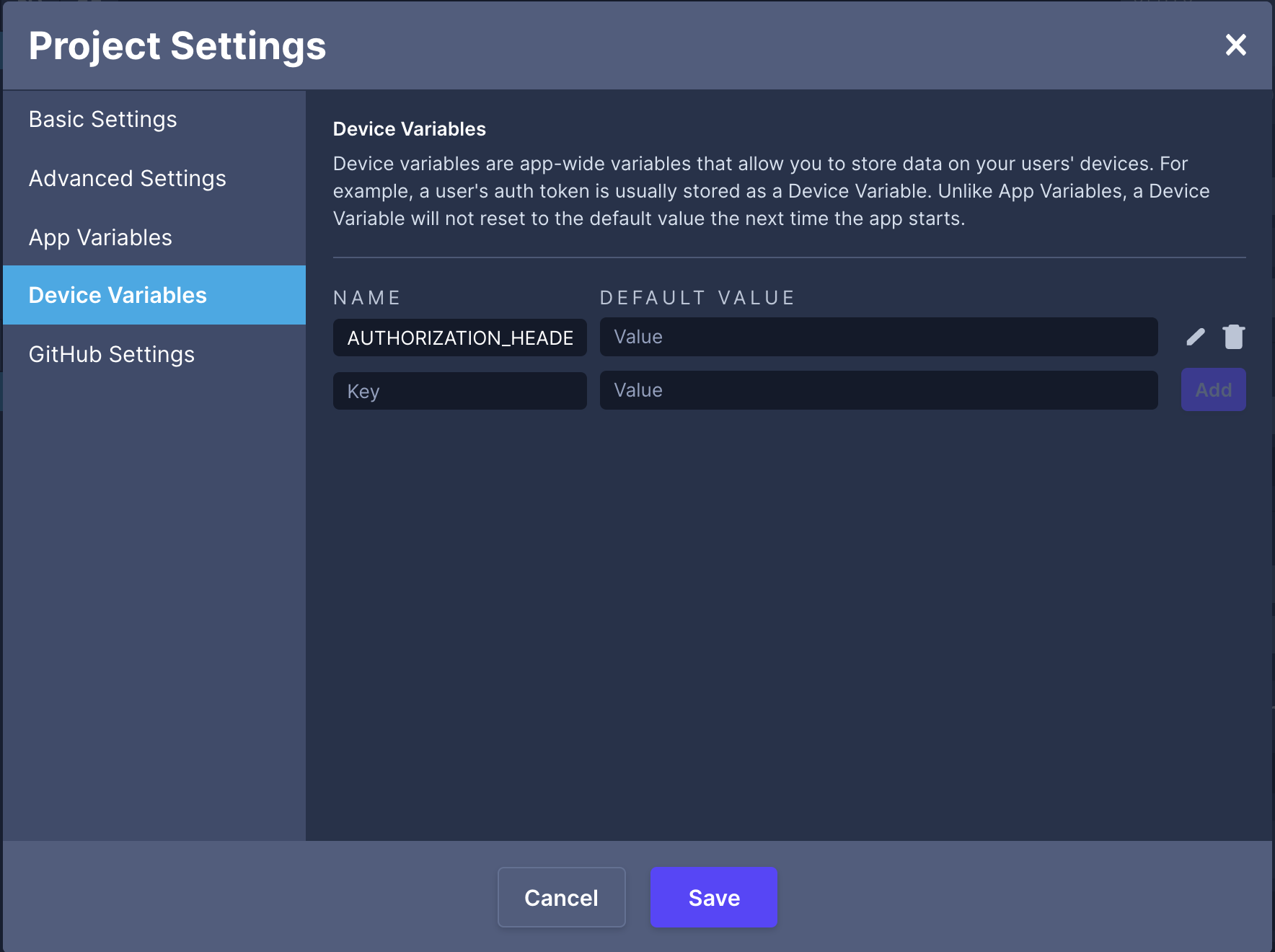Click the Project Settings dialog title
Image resolution: width=1275 pixels, height=952 pixels.
click(x=177, y=45)
